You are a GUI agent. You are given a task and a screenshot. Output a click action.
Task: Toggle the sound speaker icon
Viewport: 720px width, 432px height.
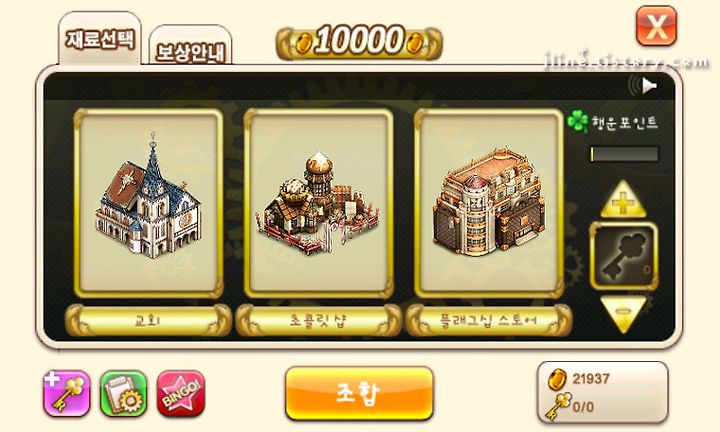click(643, 85)
